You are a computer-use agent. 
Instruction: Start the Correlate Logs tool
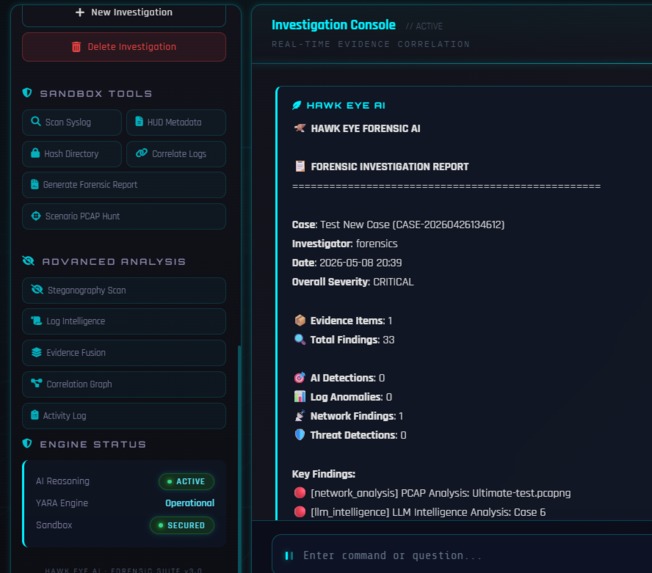(x=176, y=154)
